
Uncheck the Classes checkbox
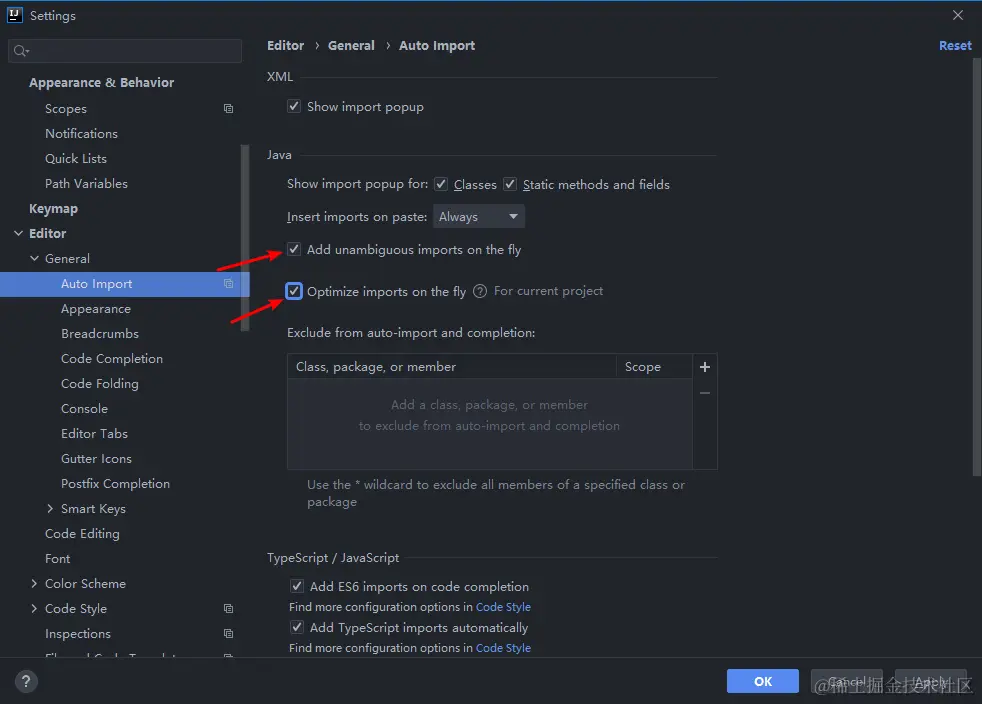(x=441, y=184)
